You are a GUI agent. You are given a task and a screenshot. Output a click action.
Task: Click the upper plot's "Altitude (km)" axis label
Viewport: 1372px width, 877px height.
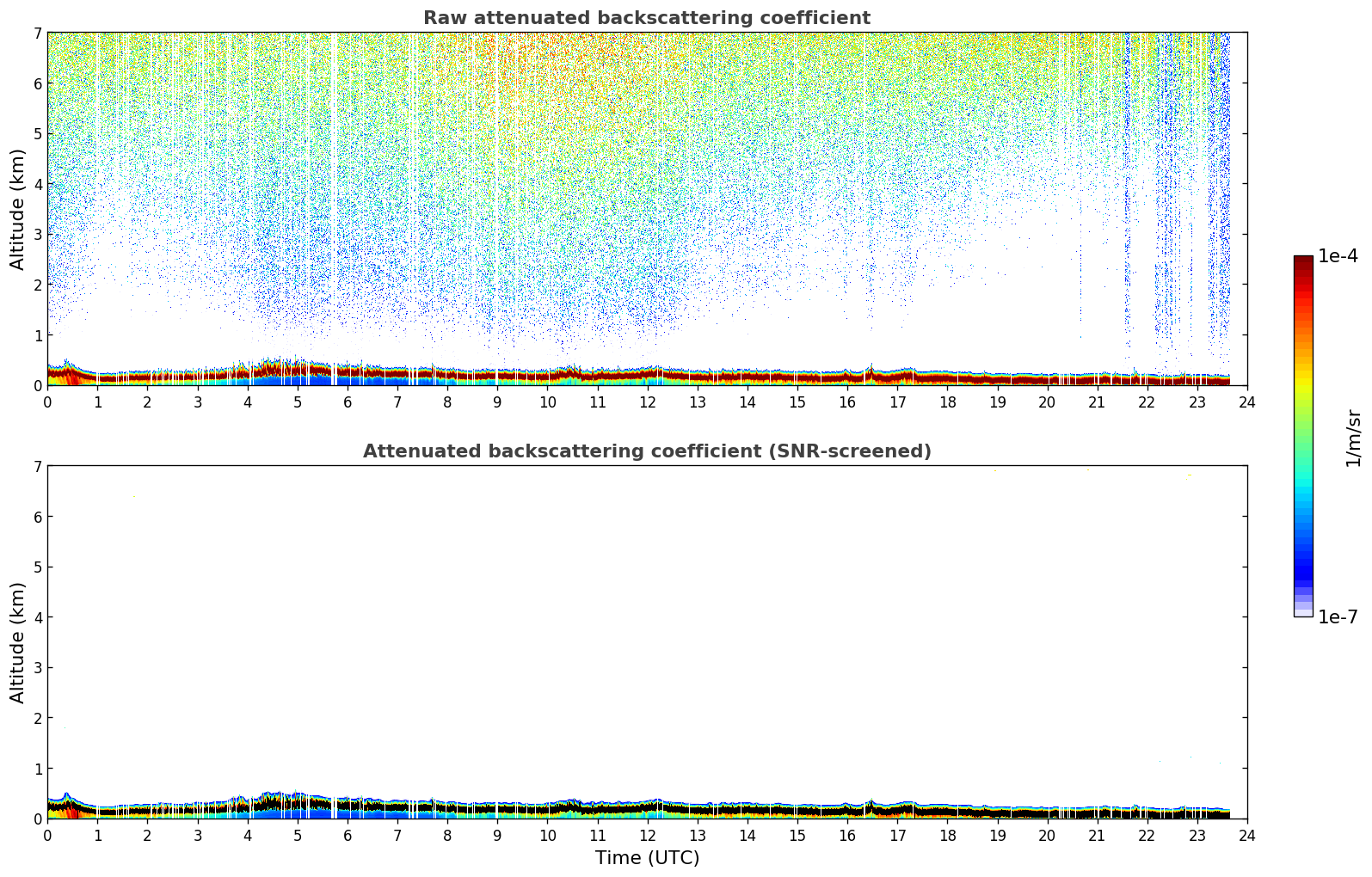coord(18,209)
